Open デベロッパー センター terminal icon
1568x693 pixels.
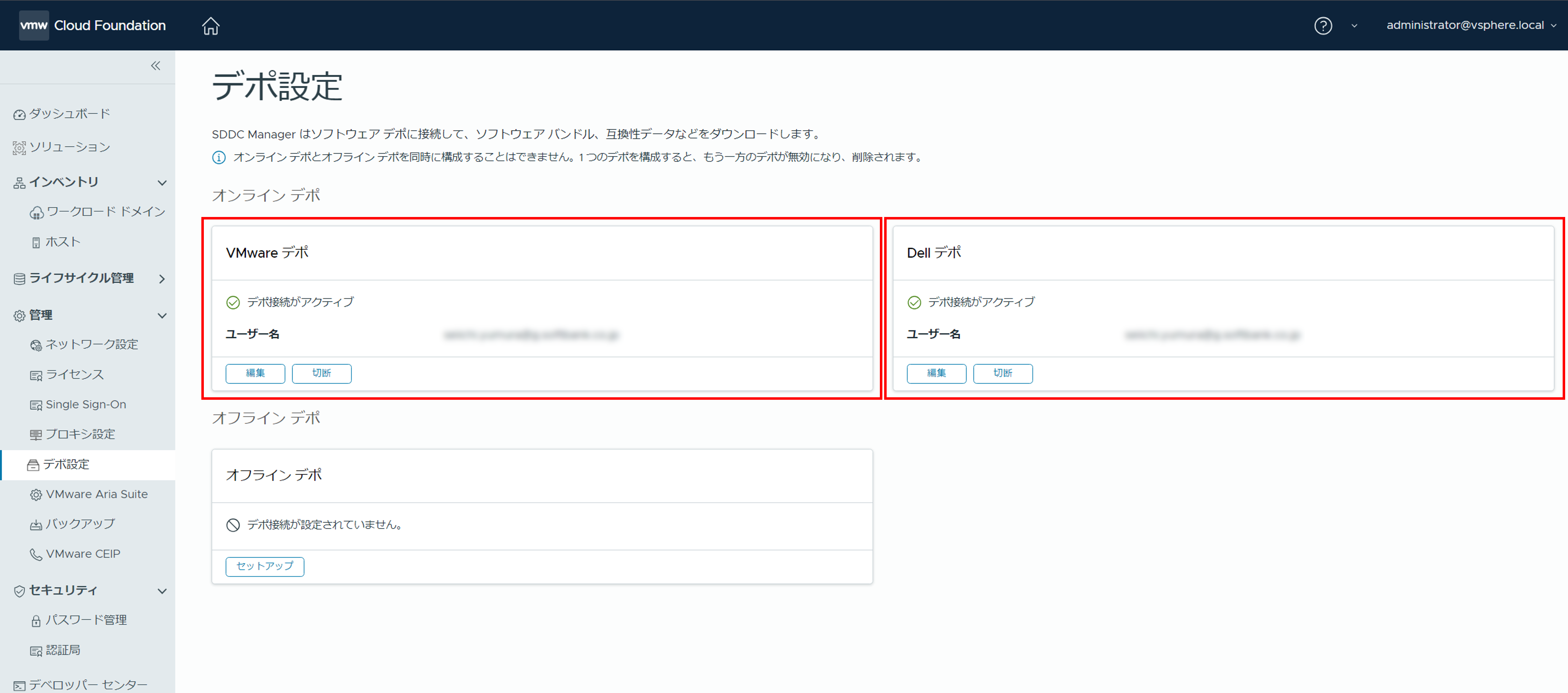point(20,686)
